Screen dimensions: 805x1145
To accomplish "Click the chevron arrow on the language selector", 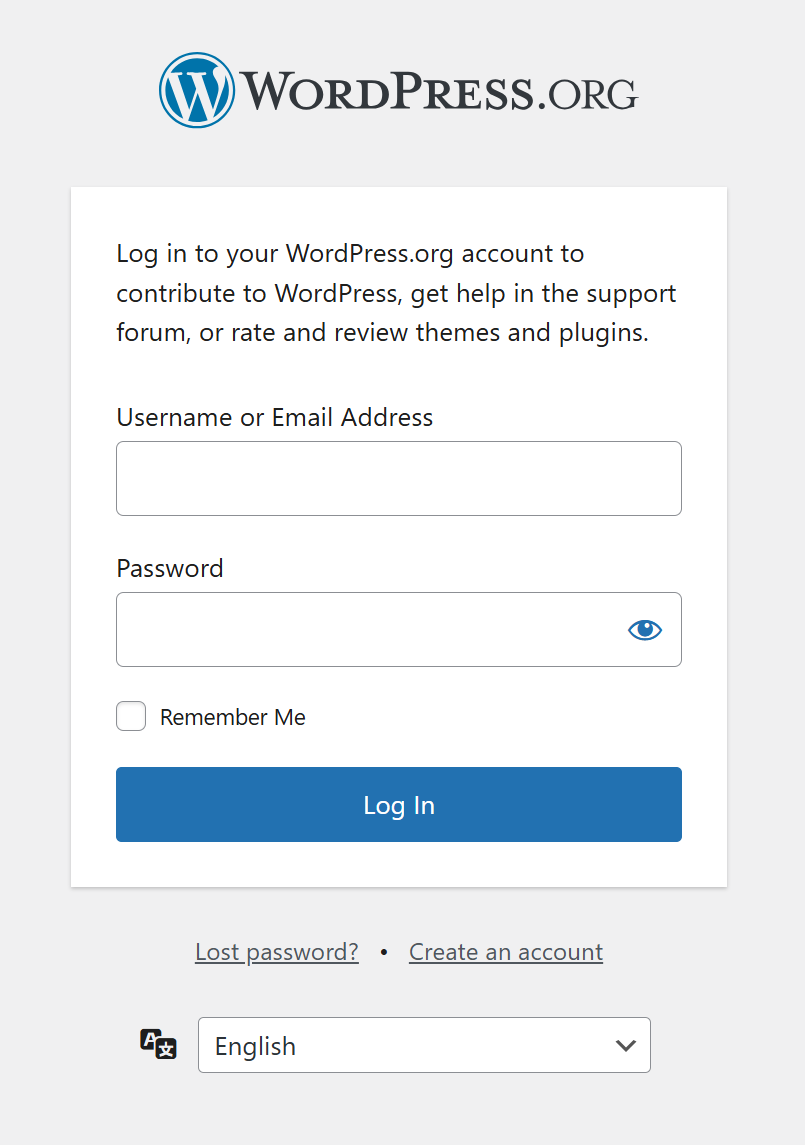I will (x=626, y=1045).
